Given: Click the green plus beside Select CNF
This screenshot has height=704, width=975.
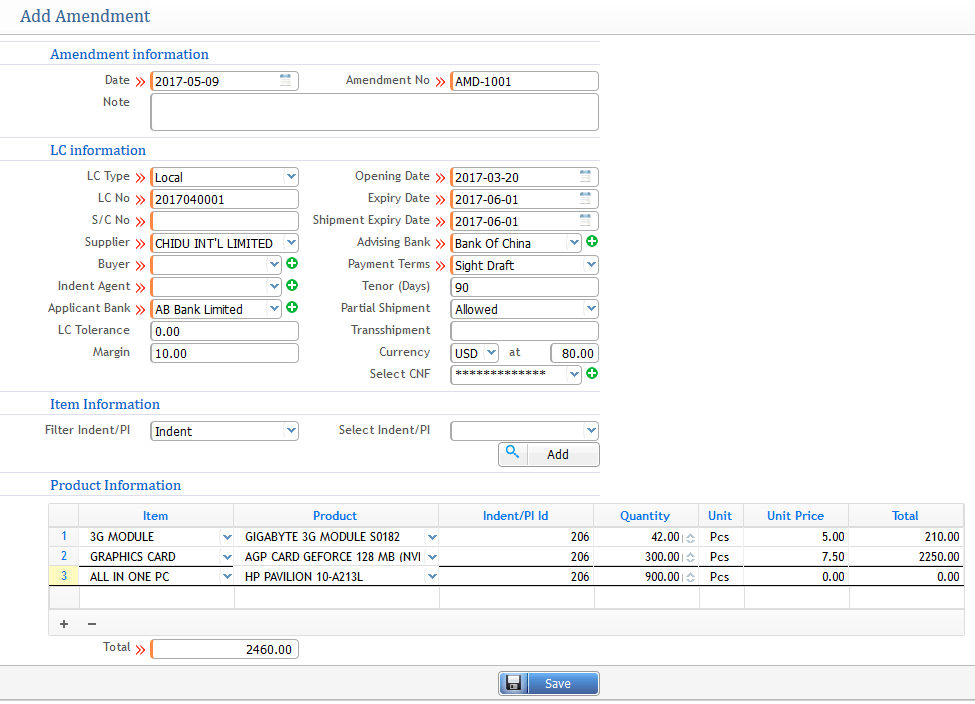Looking at the screenshot, I should coord(591,373).
